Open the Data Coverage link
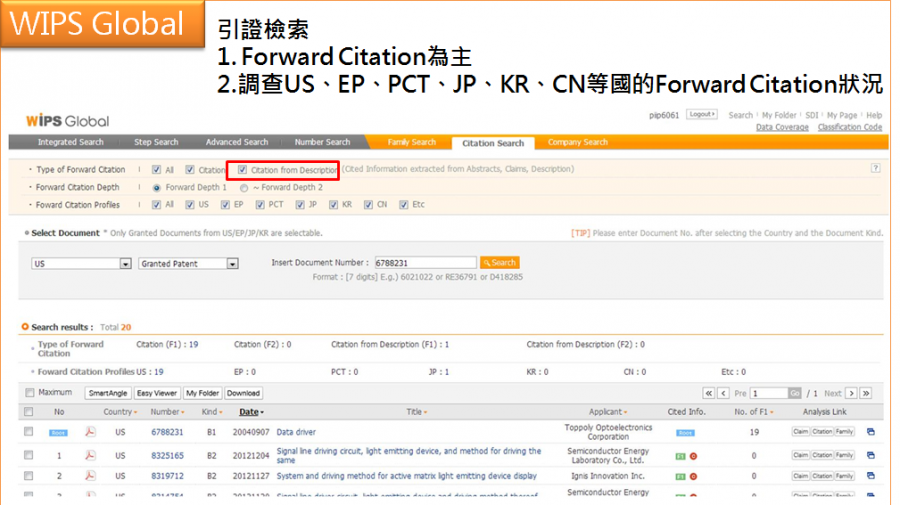900x505 pixels. click(782, 127)
